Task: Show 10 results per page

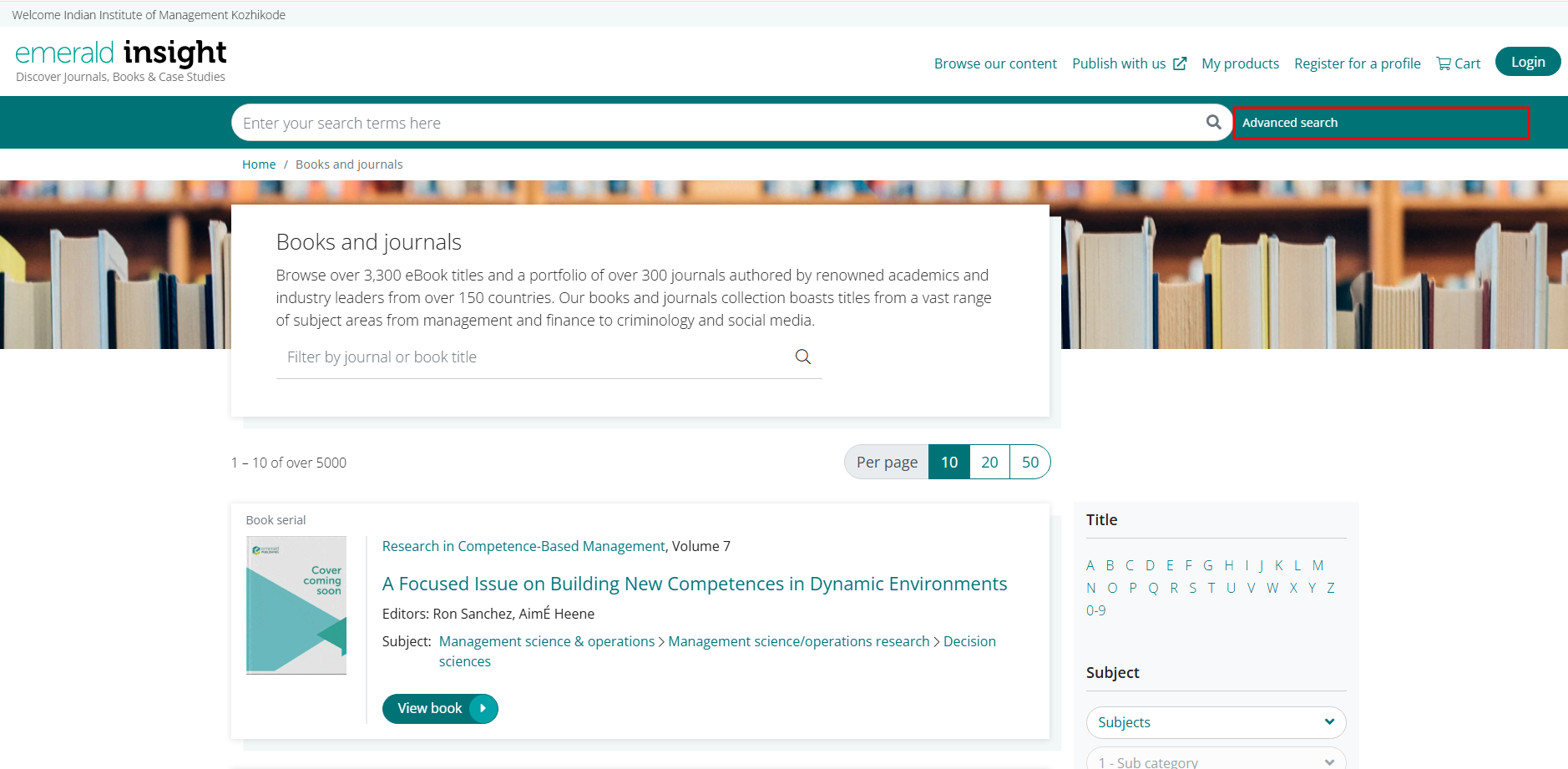Action: (949, 463)
